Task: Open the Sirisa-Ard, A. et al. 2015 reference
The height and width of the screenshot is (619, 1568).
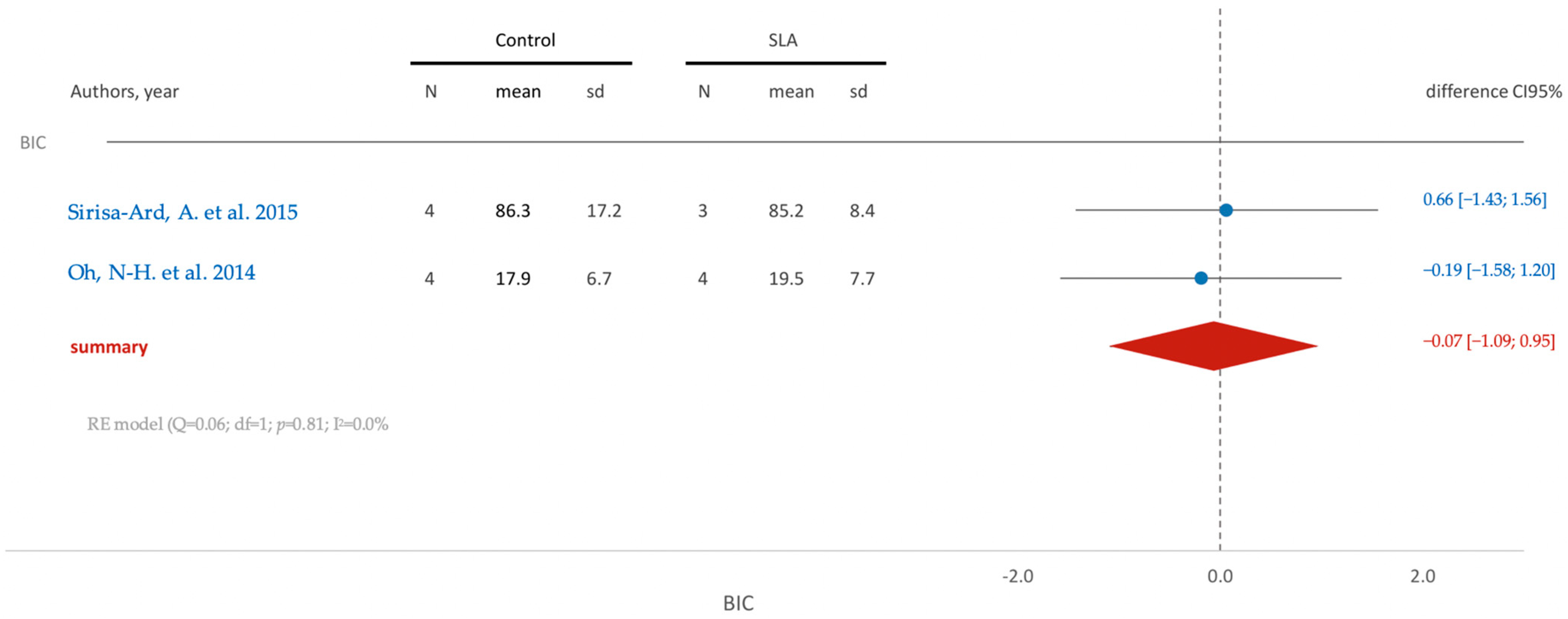Action: pyautogui.click(x=182, y=212)
